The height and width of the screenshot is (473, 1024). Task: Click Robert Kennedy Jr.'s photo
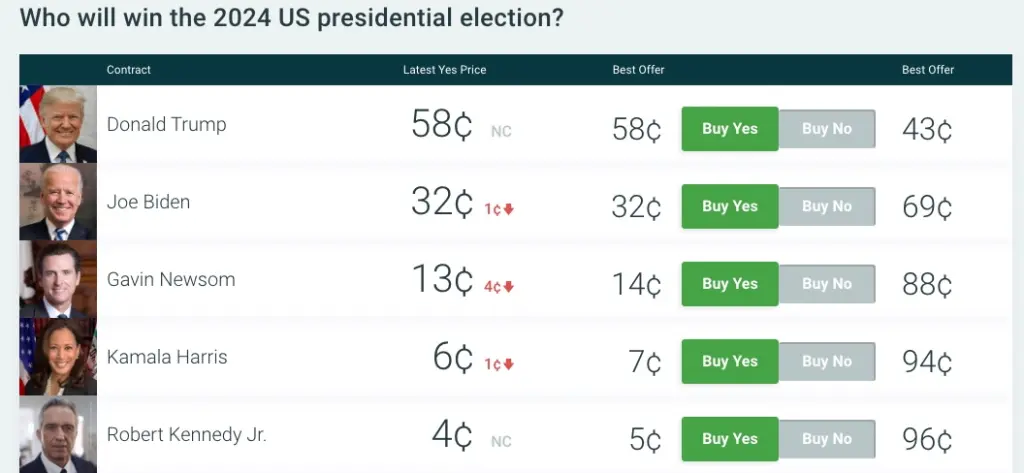58,435
